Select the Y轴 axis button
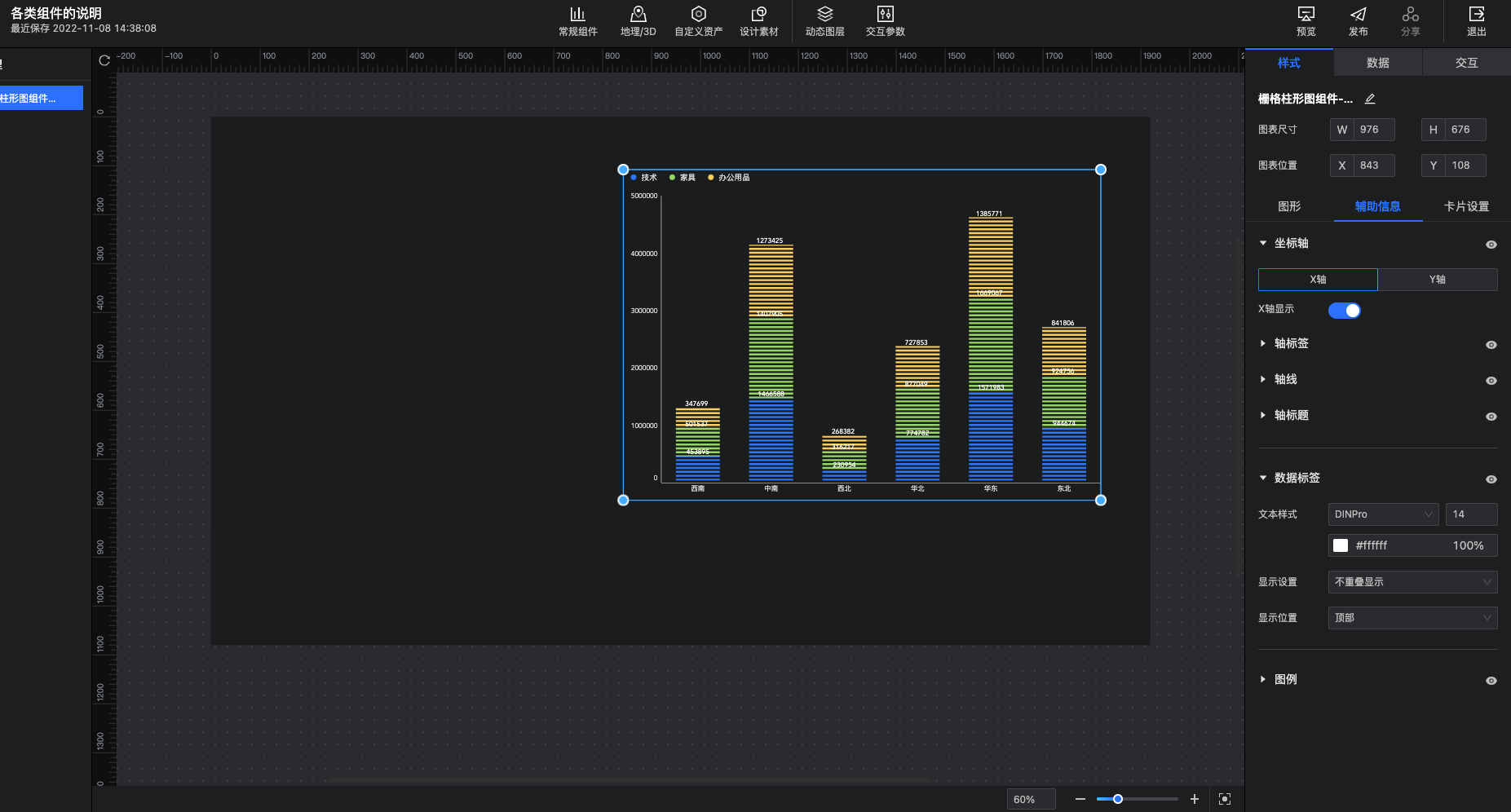Image resolution: width=1511 pixels, height=812 pixels. coord(1438,280)
